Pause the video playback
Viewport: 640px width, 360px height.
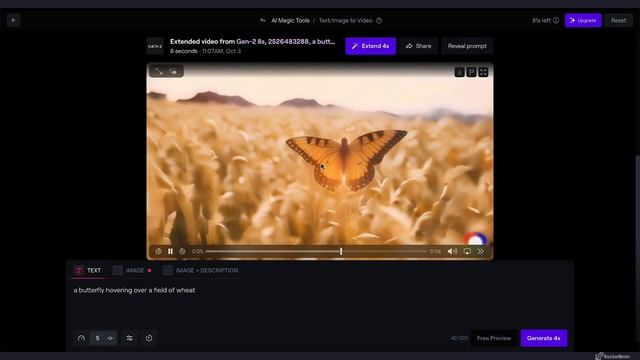(x=170, y=251)
